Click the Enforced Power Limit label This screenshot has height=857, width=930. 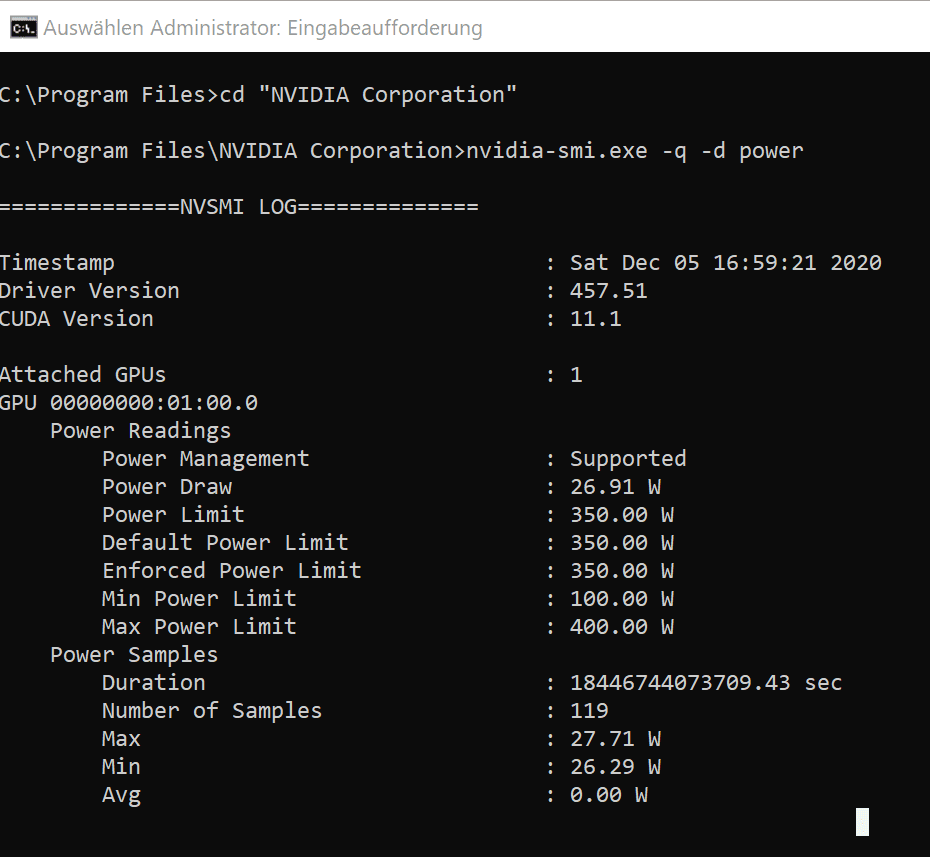click(232, 571)
